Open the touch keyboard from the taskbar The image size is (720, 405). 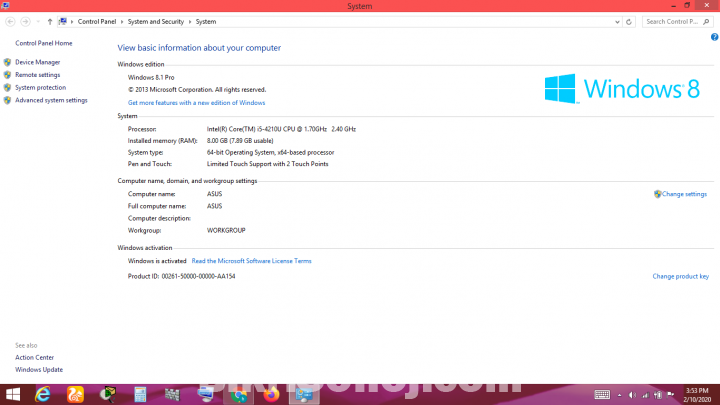(602, 394)
